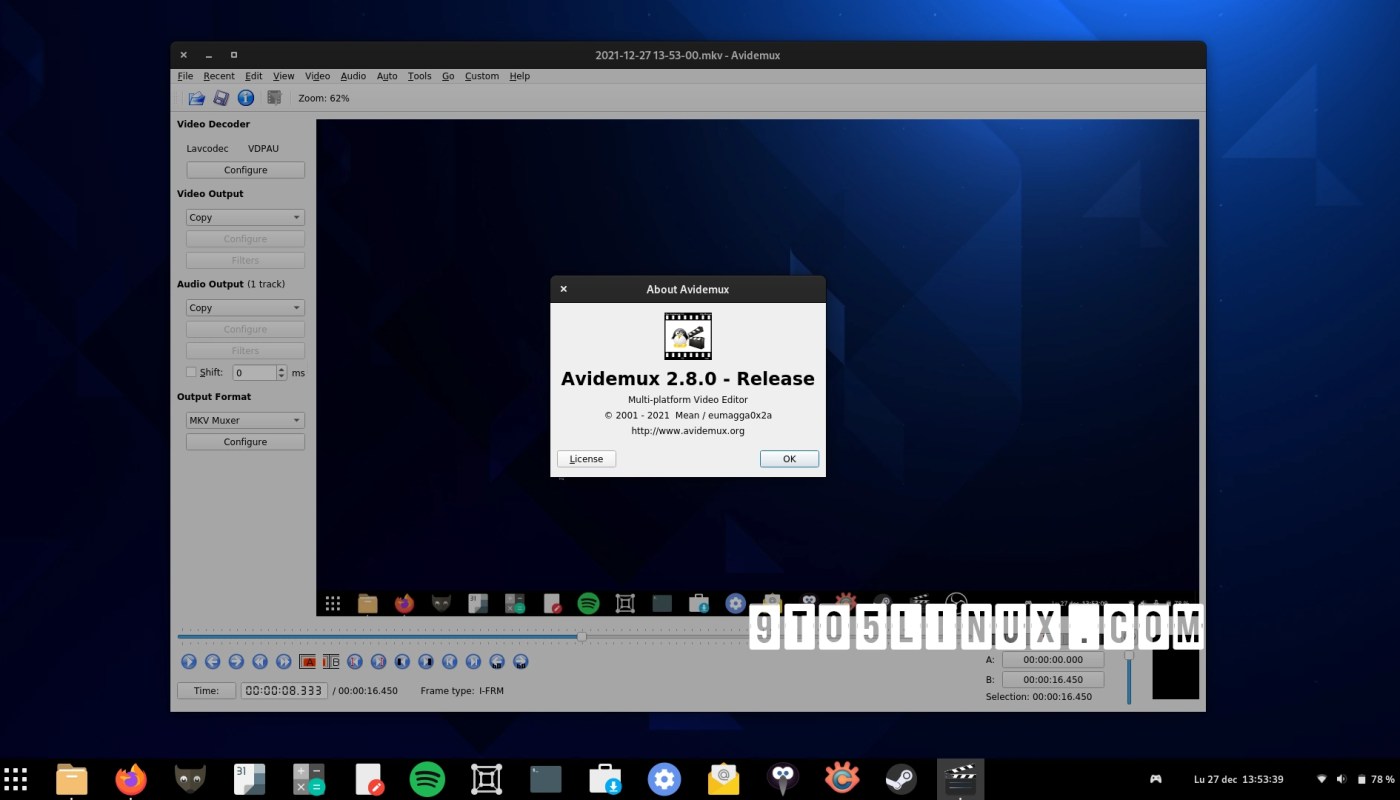Click the navigation timeline slider handle
The width and height of the screenshot is (1400, 800).
pos(581,636)
